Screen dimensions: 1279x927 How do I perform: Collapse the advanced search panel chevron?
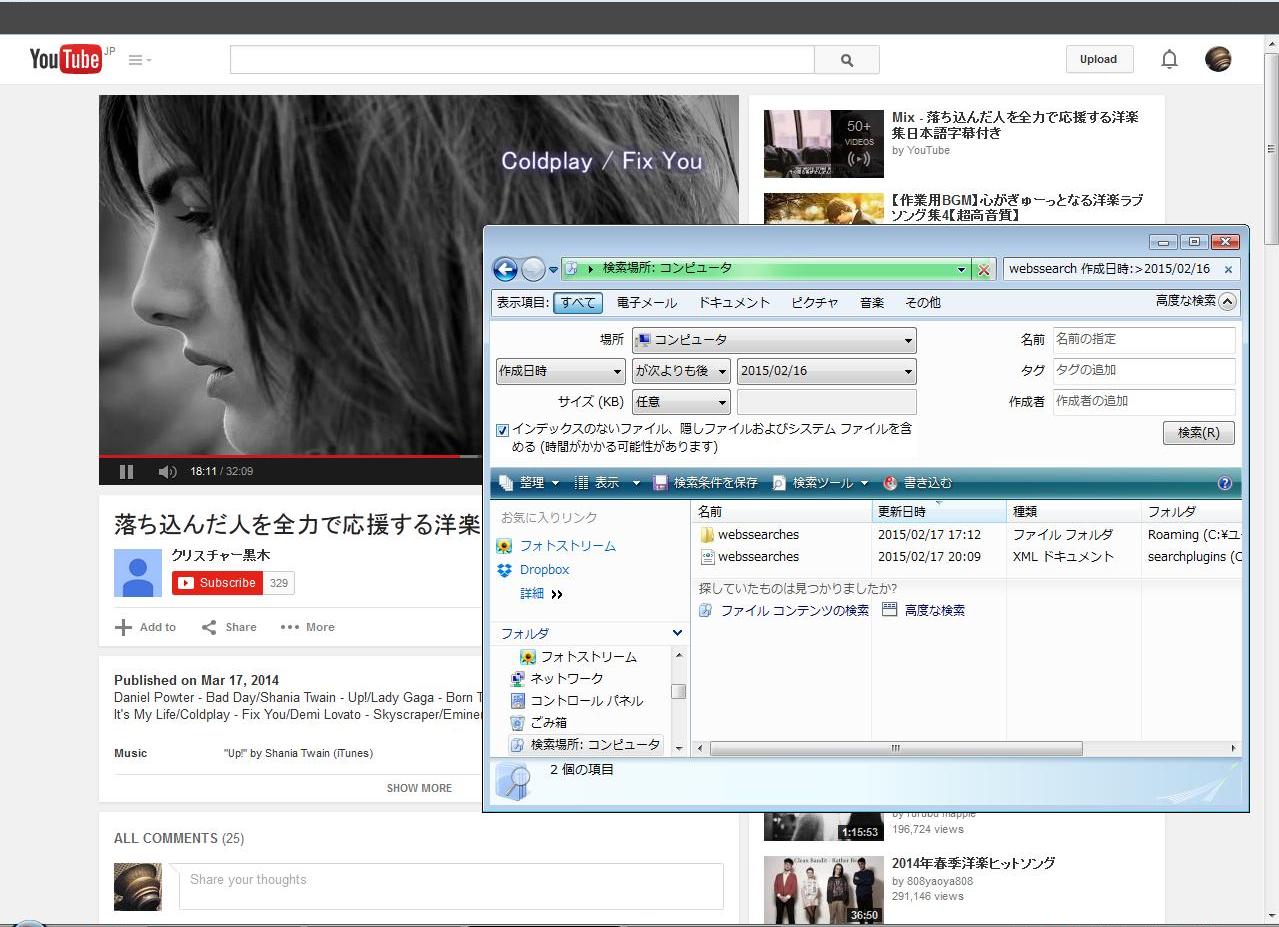click(x=1228, y=301)
